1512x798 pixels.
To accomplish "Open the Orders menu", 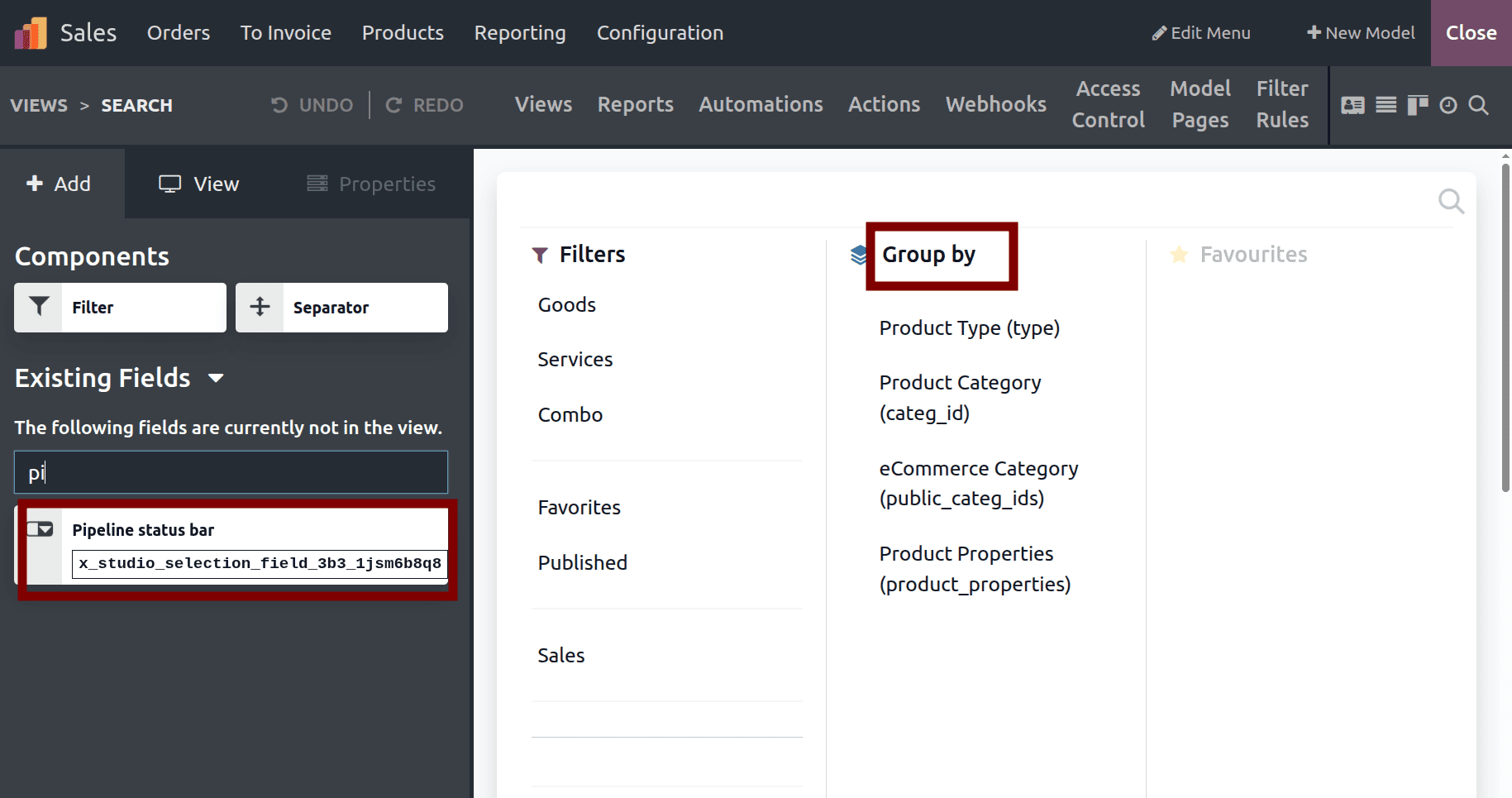I will click(x=179, y=33).
